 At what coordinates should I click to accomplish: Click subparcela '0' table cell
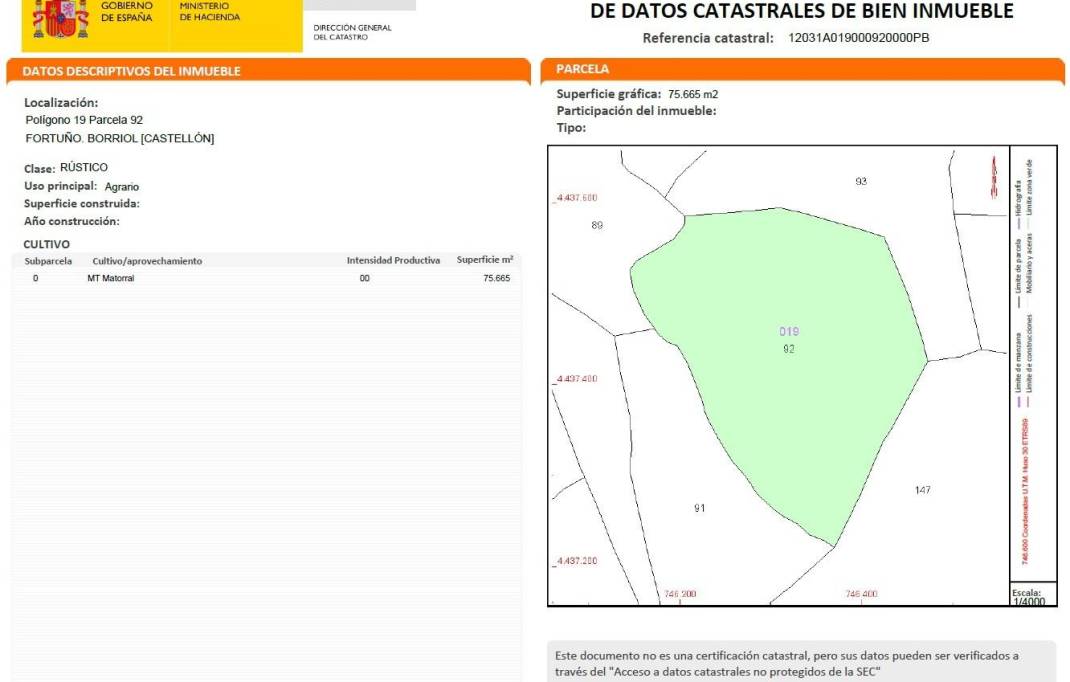click(x=35, y=279)
